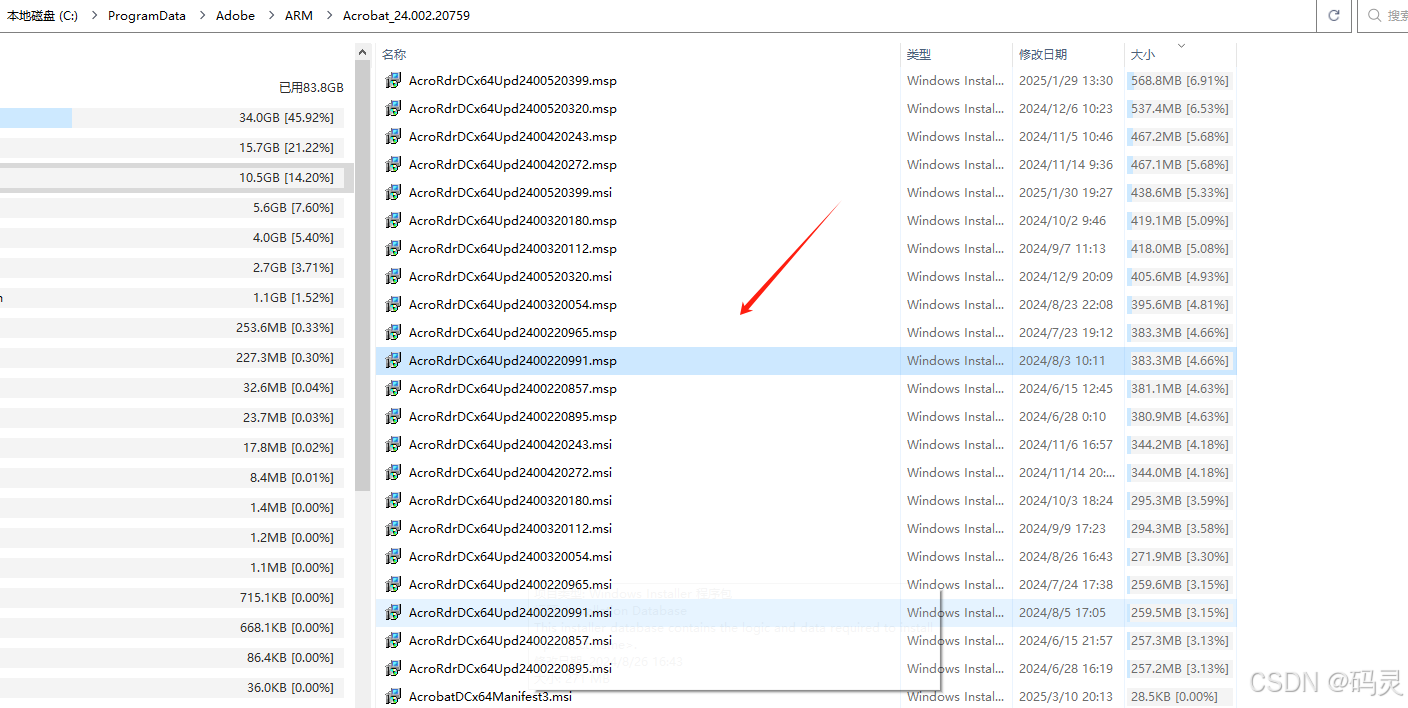Click file name AcroRdrDCx64Upd2400520399.msp

click(x=513, y=81)
